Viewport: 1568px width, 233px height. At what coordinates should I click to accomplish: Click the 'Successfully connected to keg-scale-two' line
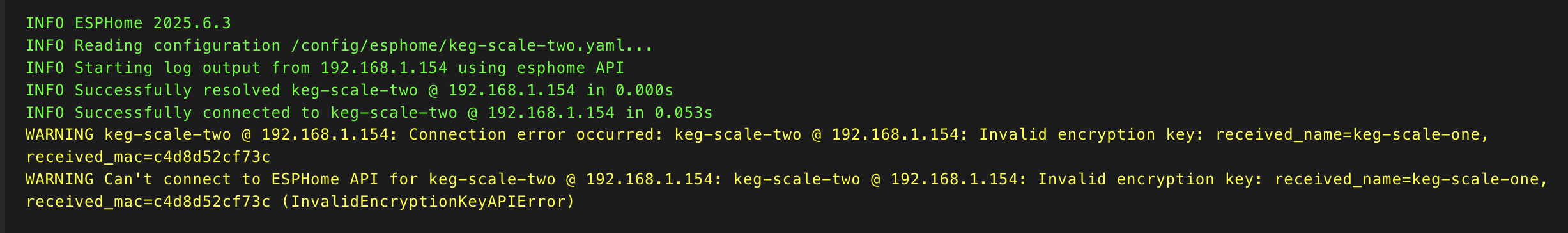coord(369,113)
